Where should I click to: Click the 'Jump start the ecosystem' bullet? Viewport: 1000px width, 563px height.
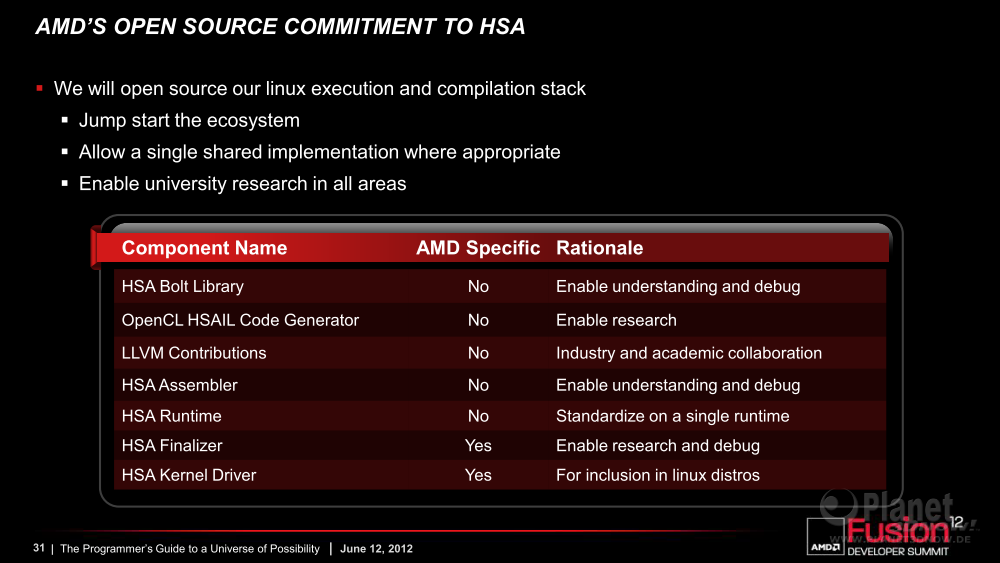(189, 121)
